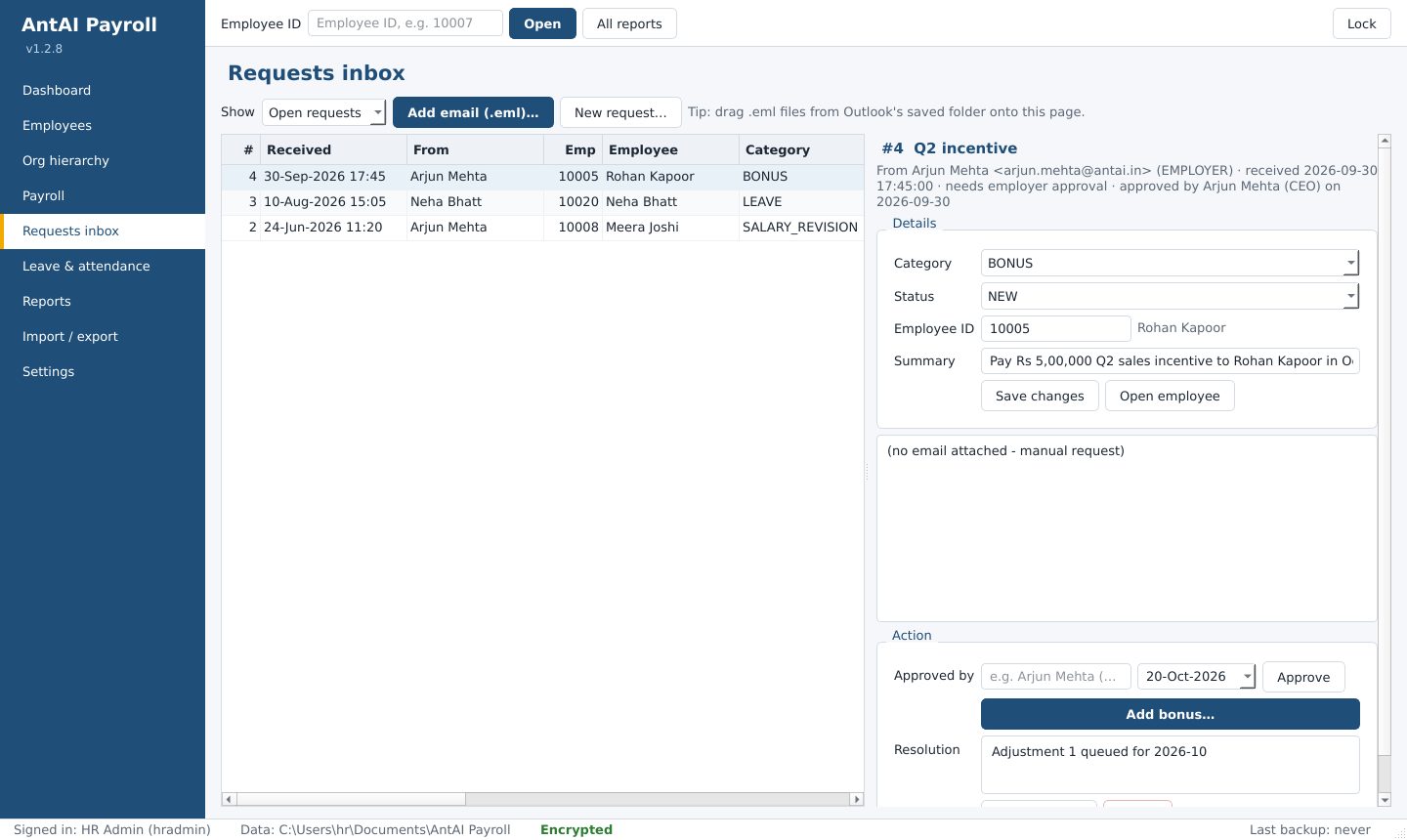Click the Open button beside Employee ID
The height and width of the screenshot is (840, 1407).
point(542,23)
